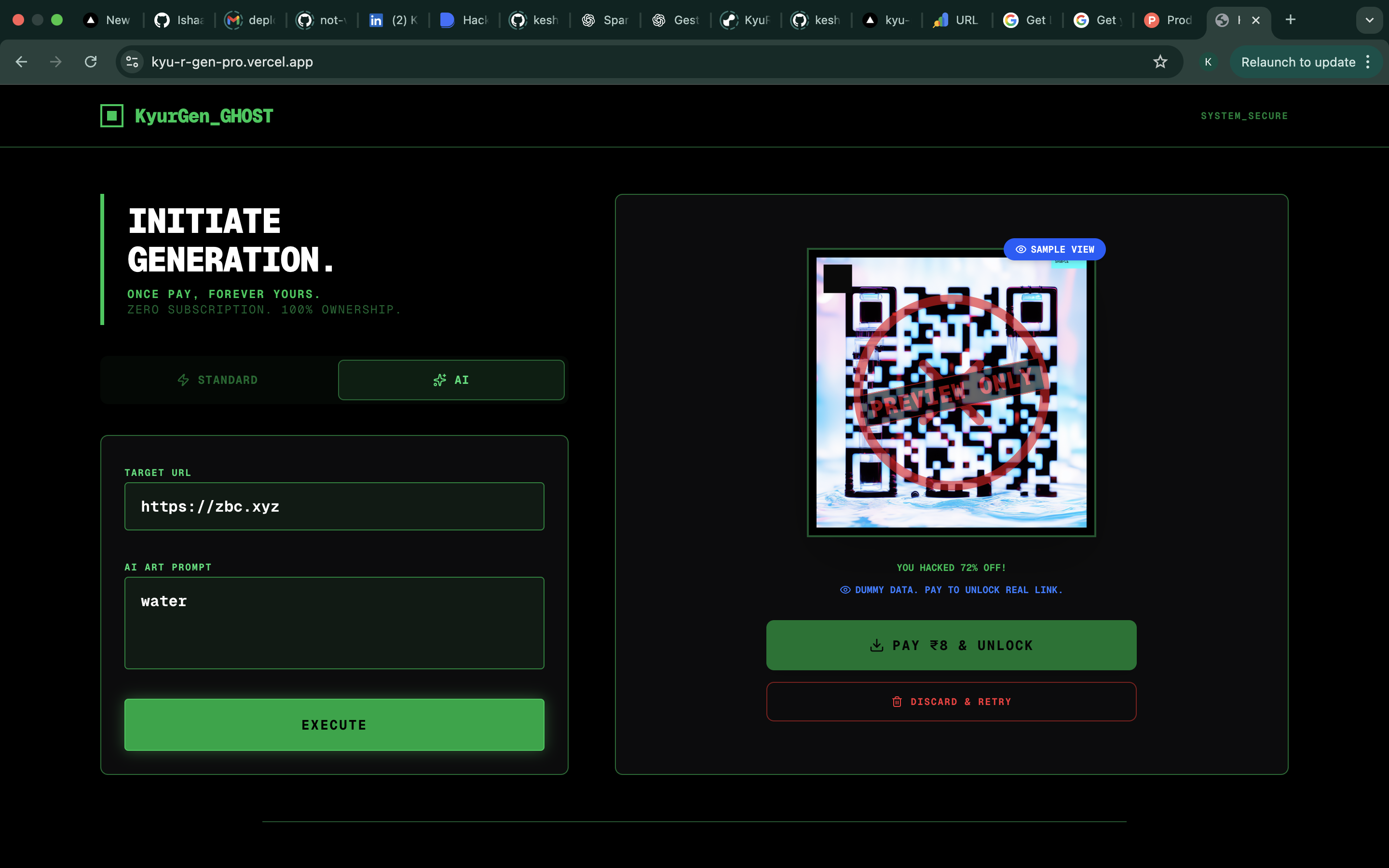Click DISCARD & RETRY button

point(951,702)
